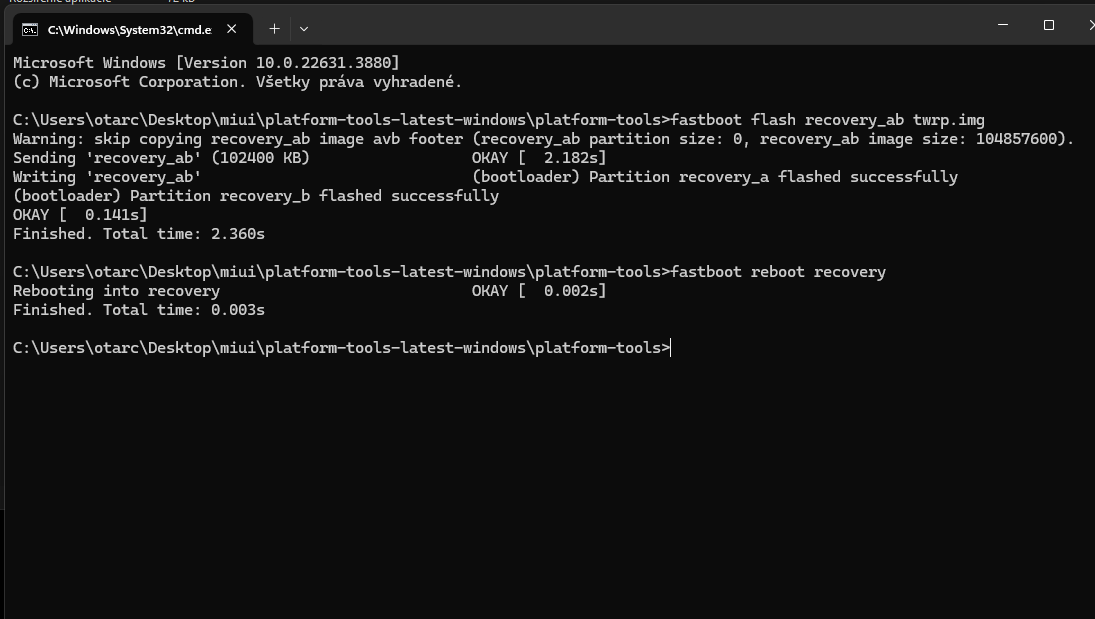Expand the new tab profile dropdown chevron
The height and width of the screenshot is (619, 1095).
[304, 29]
